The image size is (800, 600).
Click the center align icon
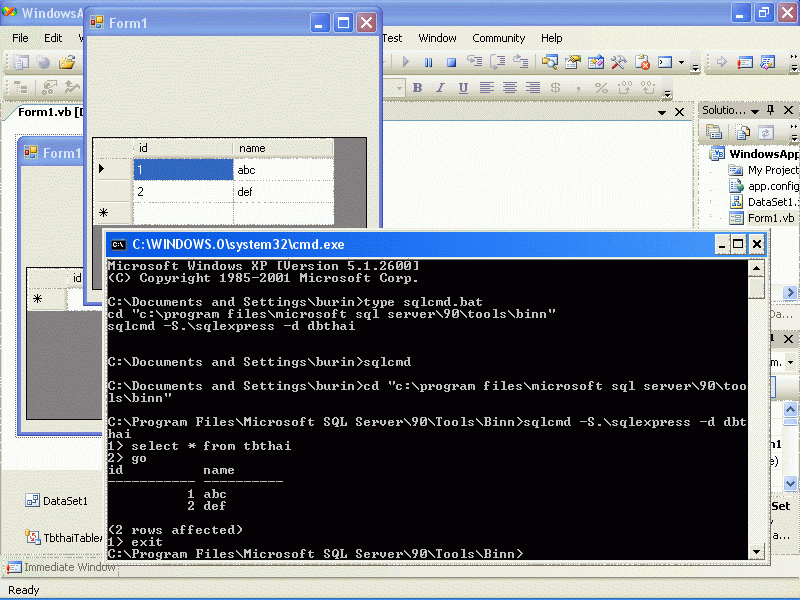(x=510, y=88)
